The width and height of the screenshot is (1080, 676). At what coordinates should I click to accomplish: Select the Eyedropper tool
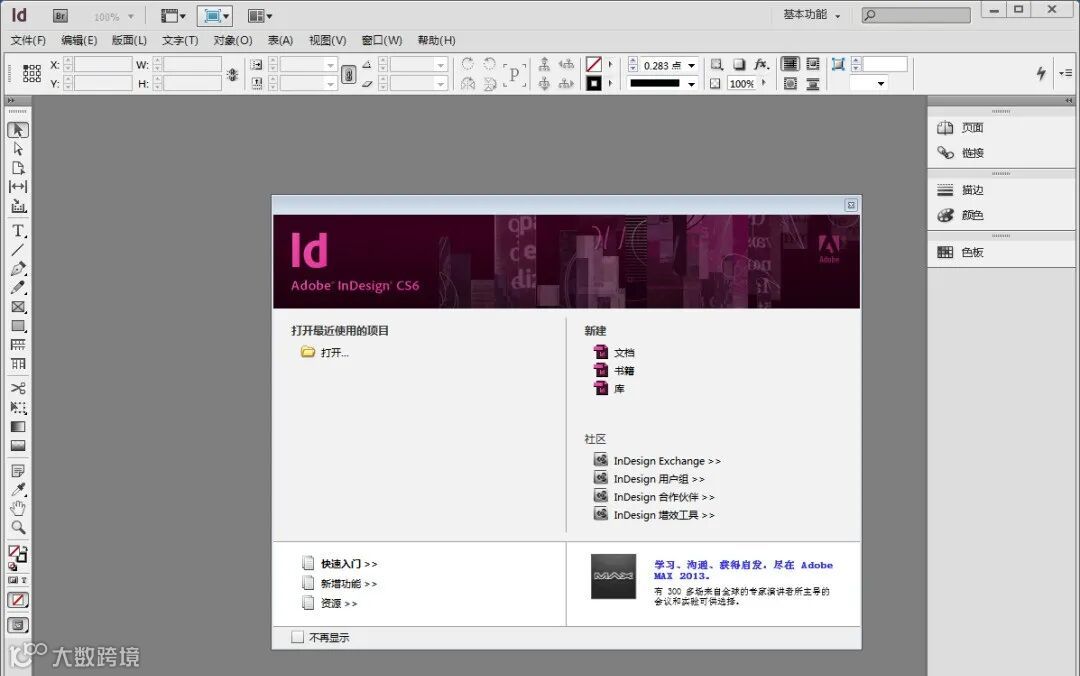tap(18, 489)
